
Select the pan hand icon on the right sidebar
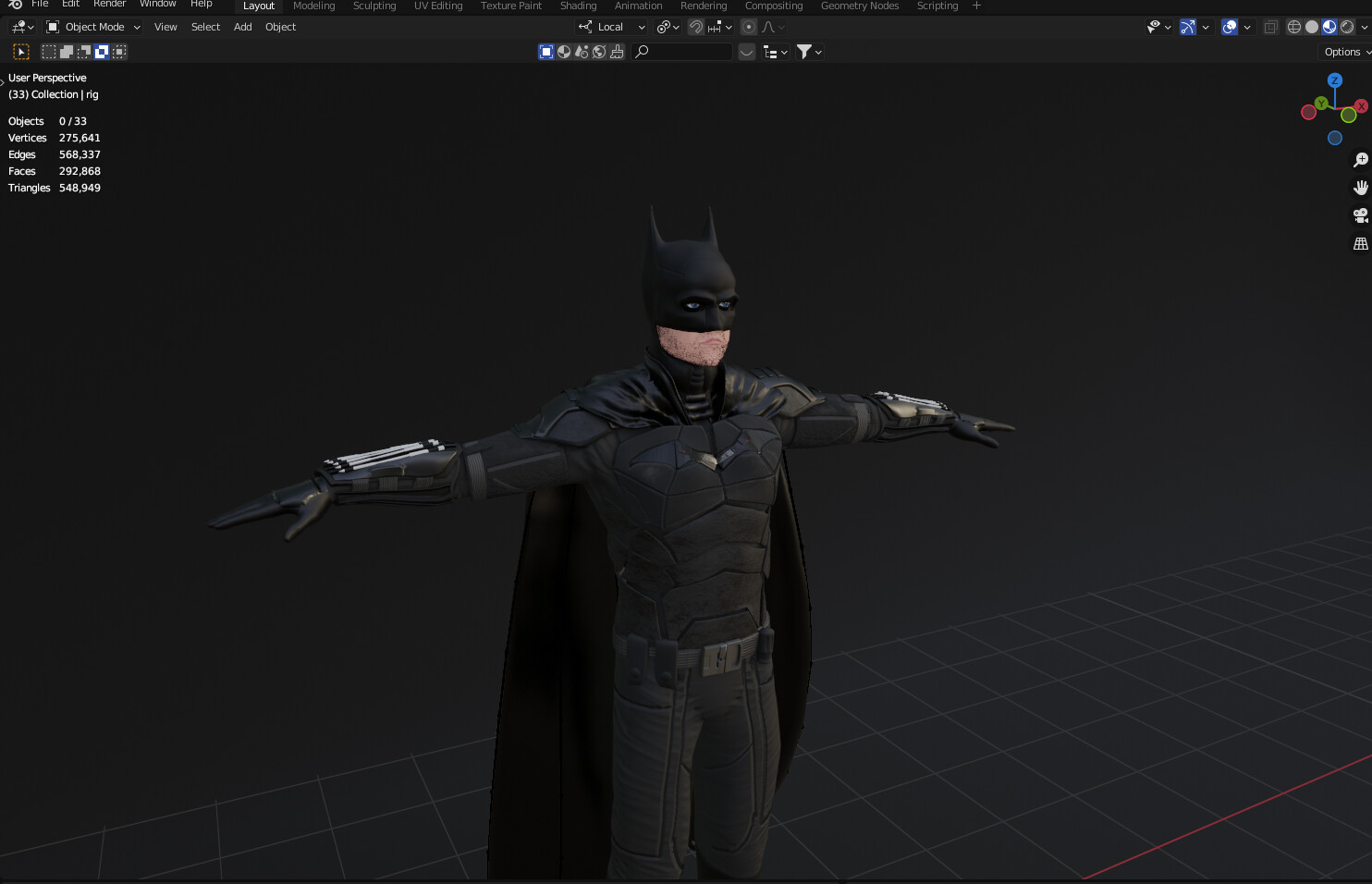(1360, 187)
